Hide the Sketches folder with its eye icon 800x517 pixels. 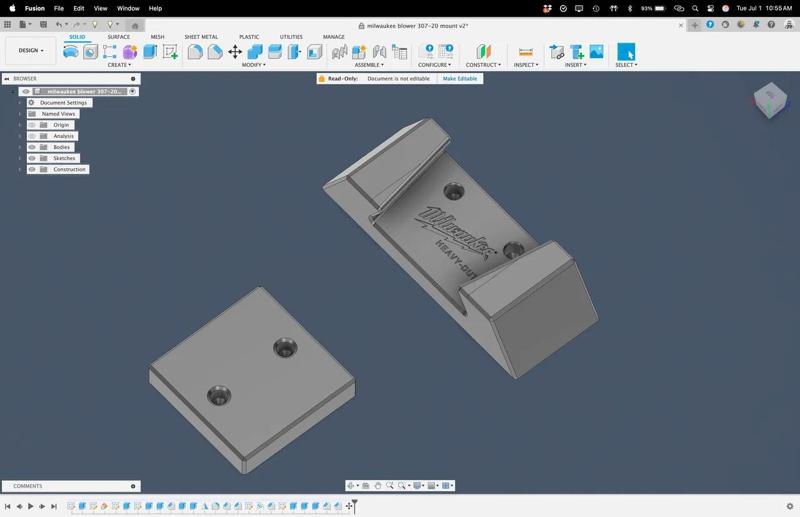pyautogui.click(x=32, y=158)
